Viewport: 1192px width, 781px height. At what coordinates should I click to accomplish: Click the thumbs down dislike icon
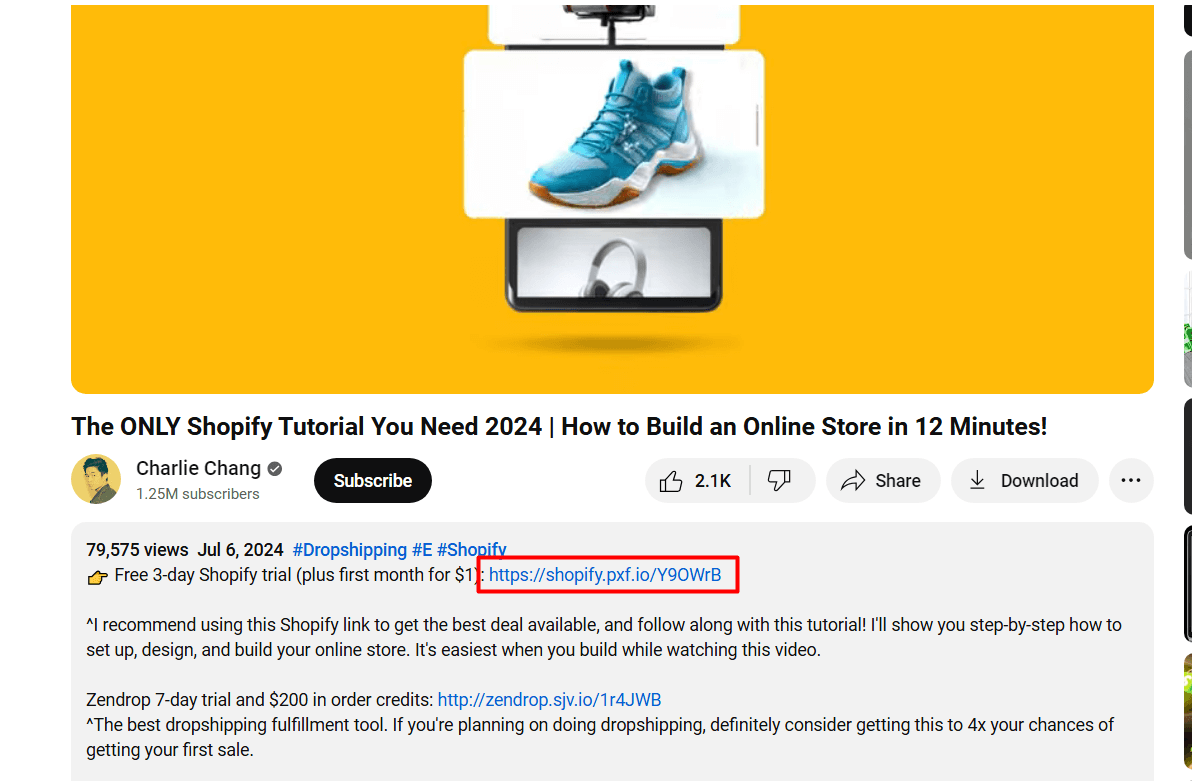779,481
